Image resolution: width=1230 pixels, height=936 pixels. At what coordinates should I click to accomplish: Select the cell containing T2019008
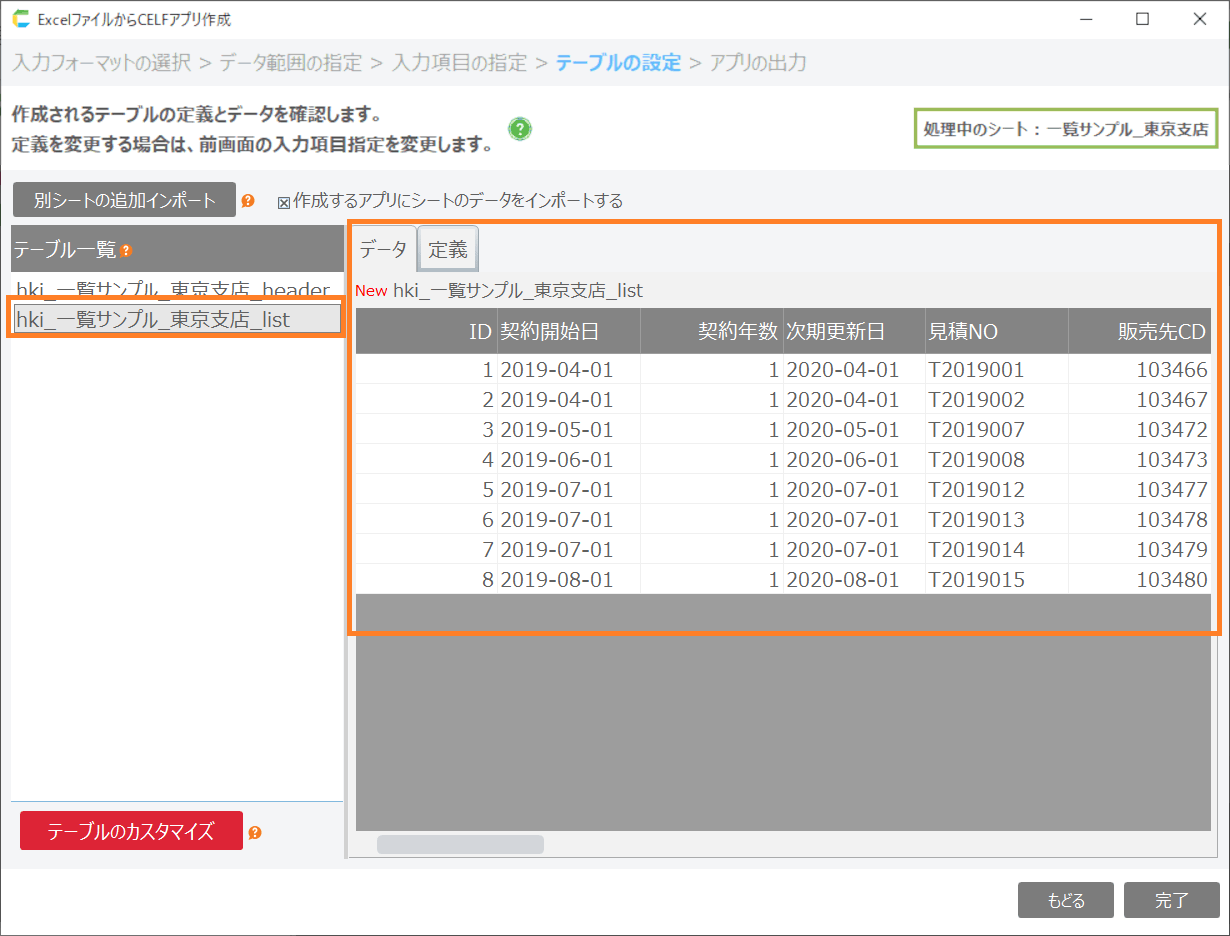976,460
